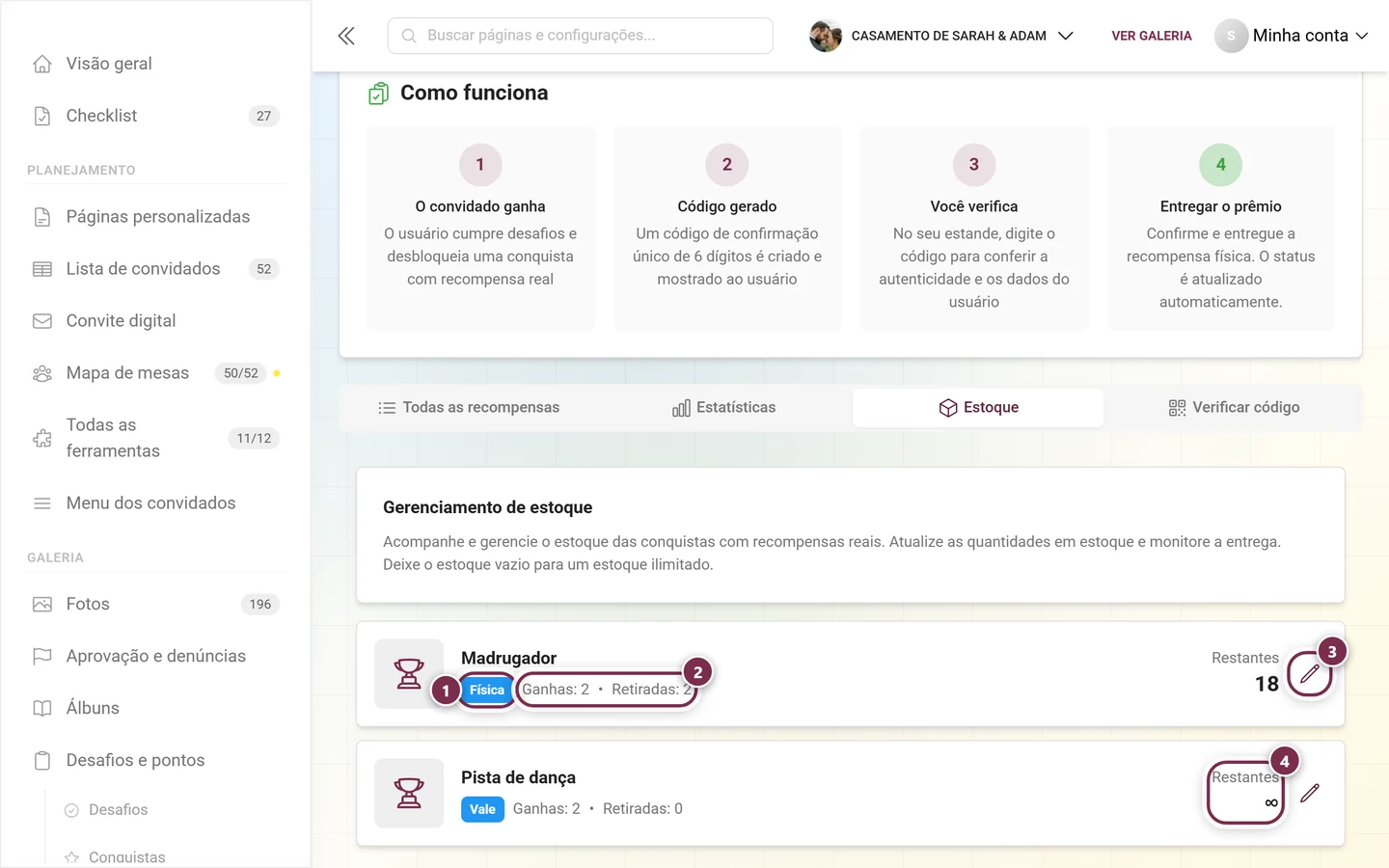Focus the Buscar páginas search field
The height and width of the screenshot is (868, 1389).
[x=581, y=36]
